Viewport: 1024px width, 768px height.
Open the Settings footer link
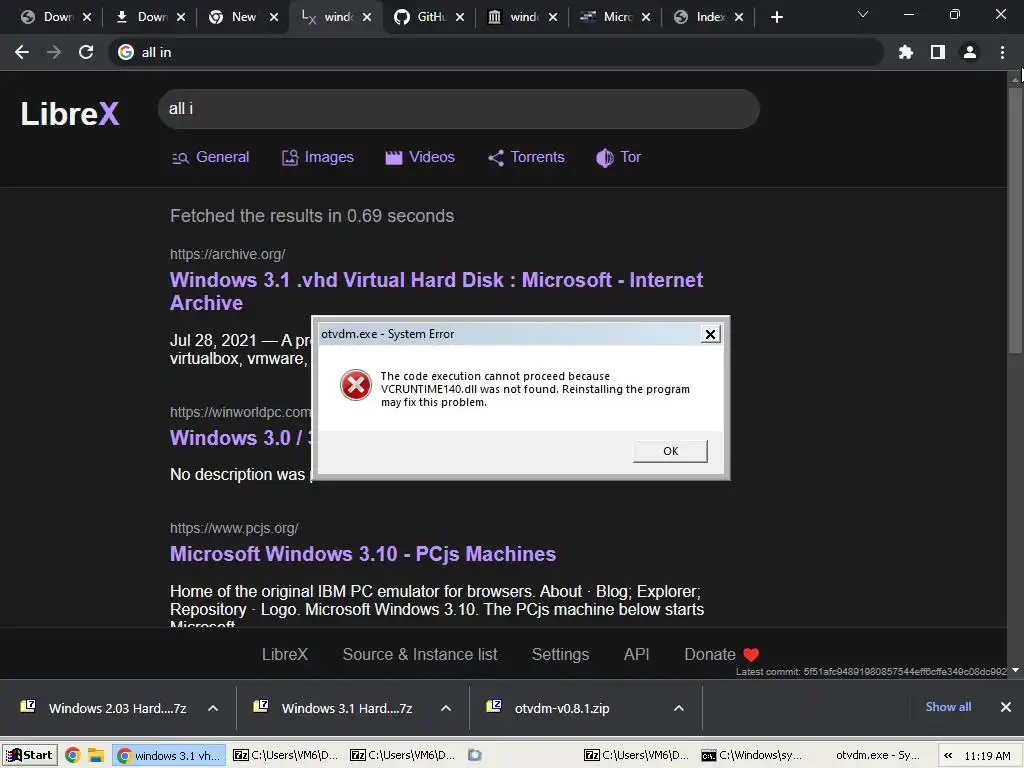pyautogui.click(x=560, y=654)
